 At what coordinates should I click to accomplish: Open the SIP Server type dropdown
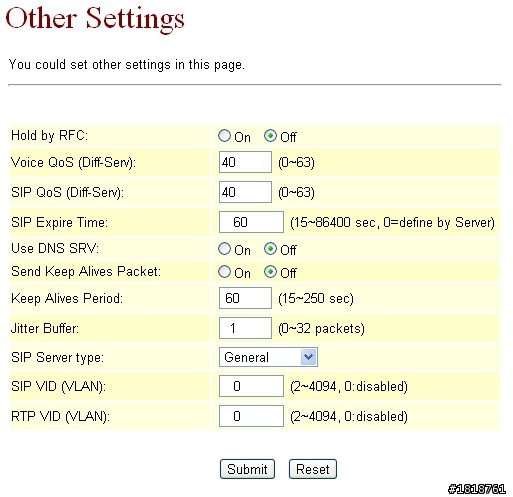tap(268, 357)
